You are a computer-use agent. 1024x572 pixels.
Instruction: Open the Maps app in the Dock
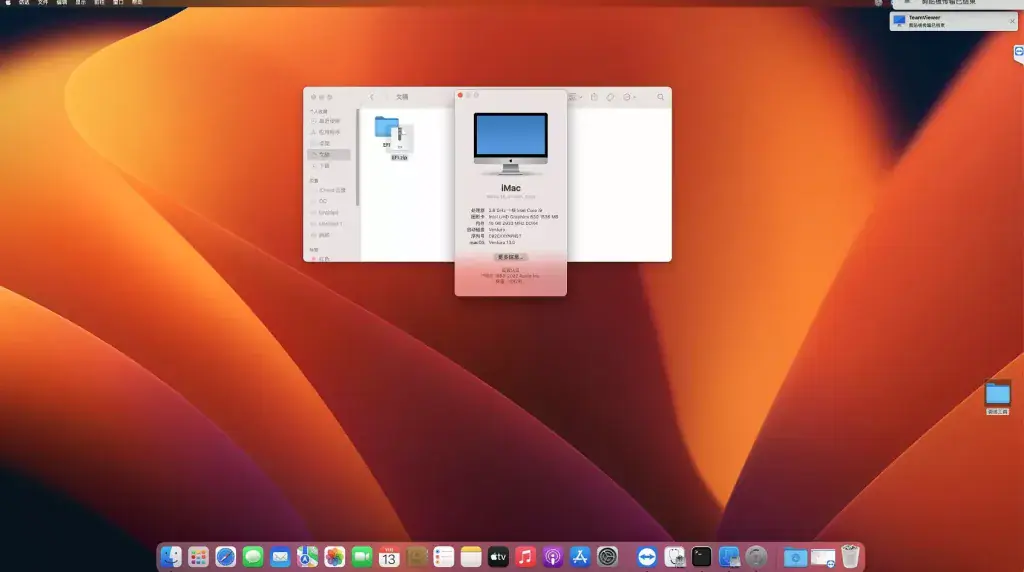point(308,557)
